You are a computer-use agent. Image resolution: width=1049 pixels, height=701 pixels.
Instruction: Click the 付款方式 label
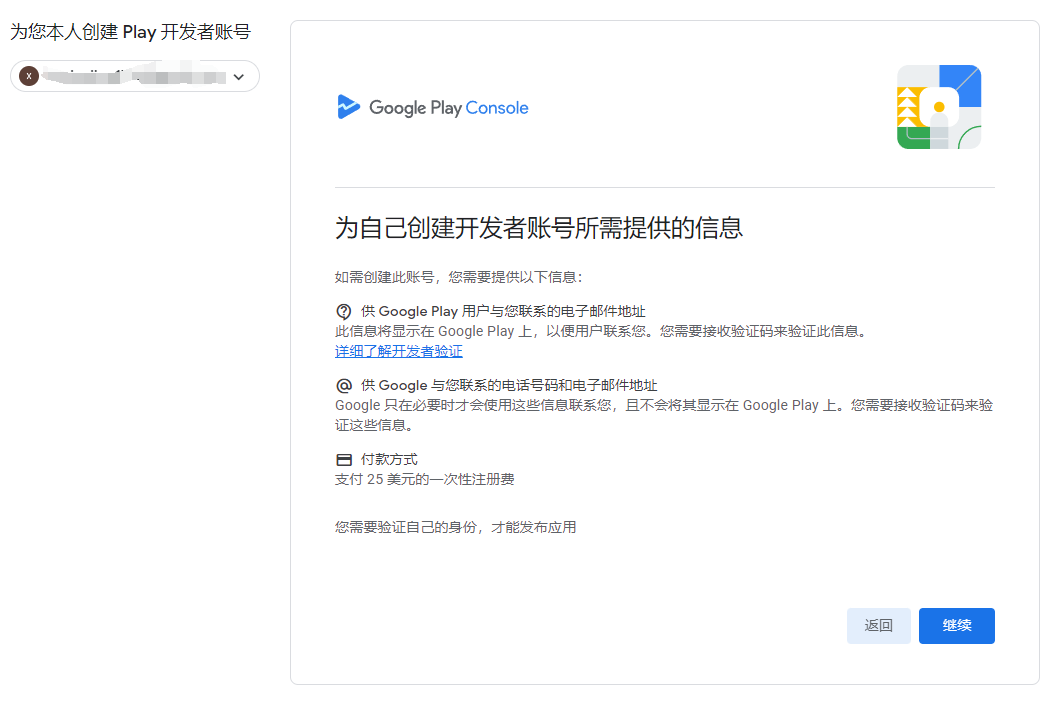(389, 460)
